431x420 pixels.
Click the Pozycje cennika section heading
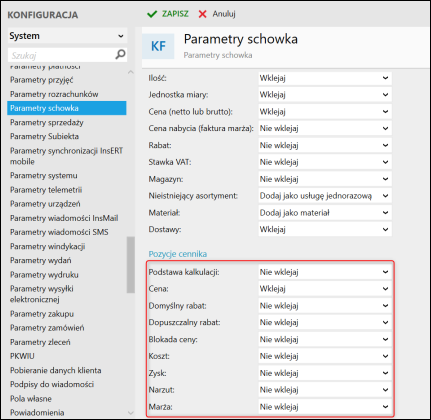pyautogui.click(x=178, y=254)
